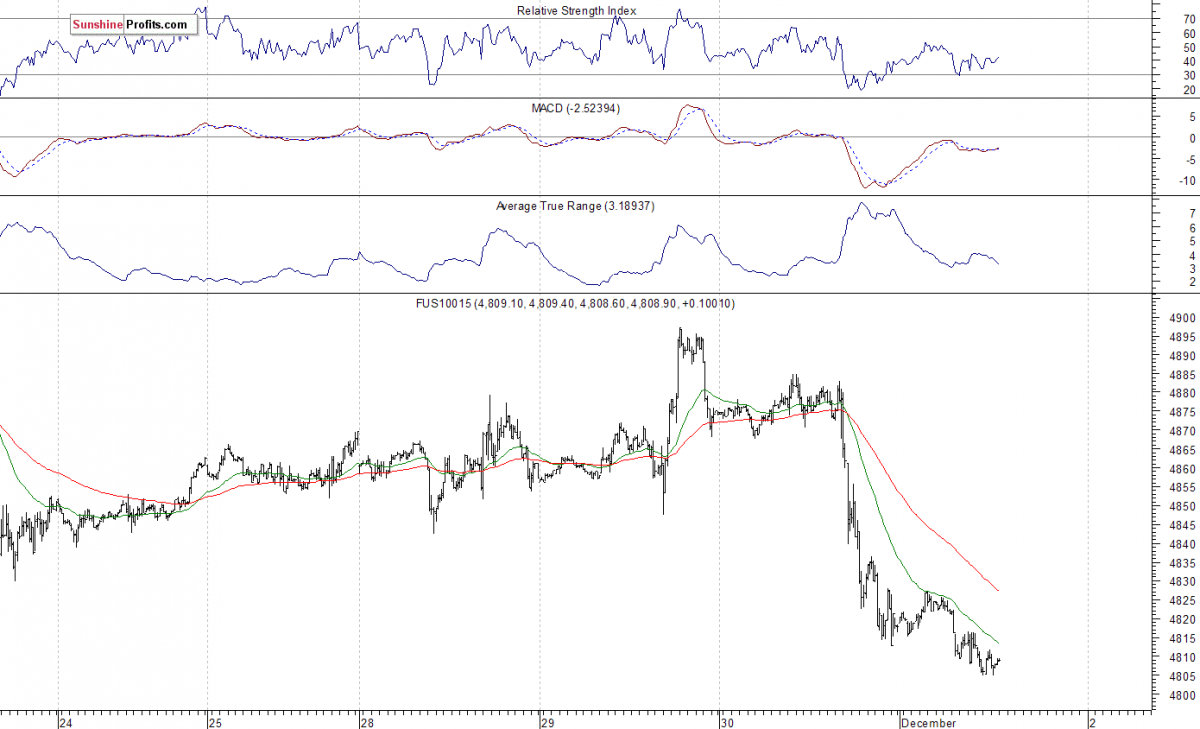Click the 4850 price axis label

(x=1184, y=507)
